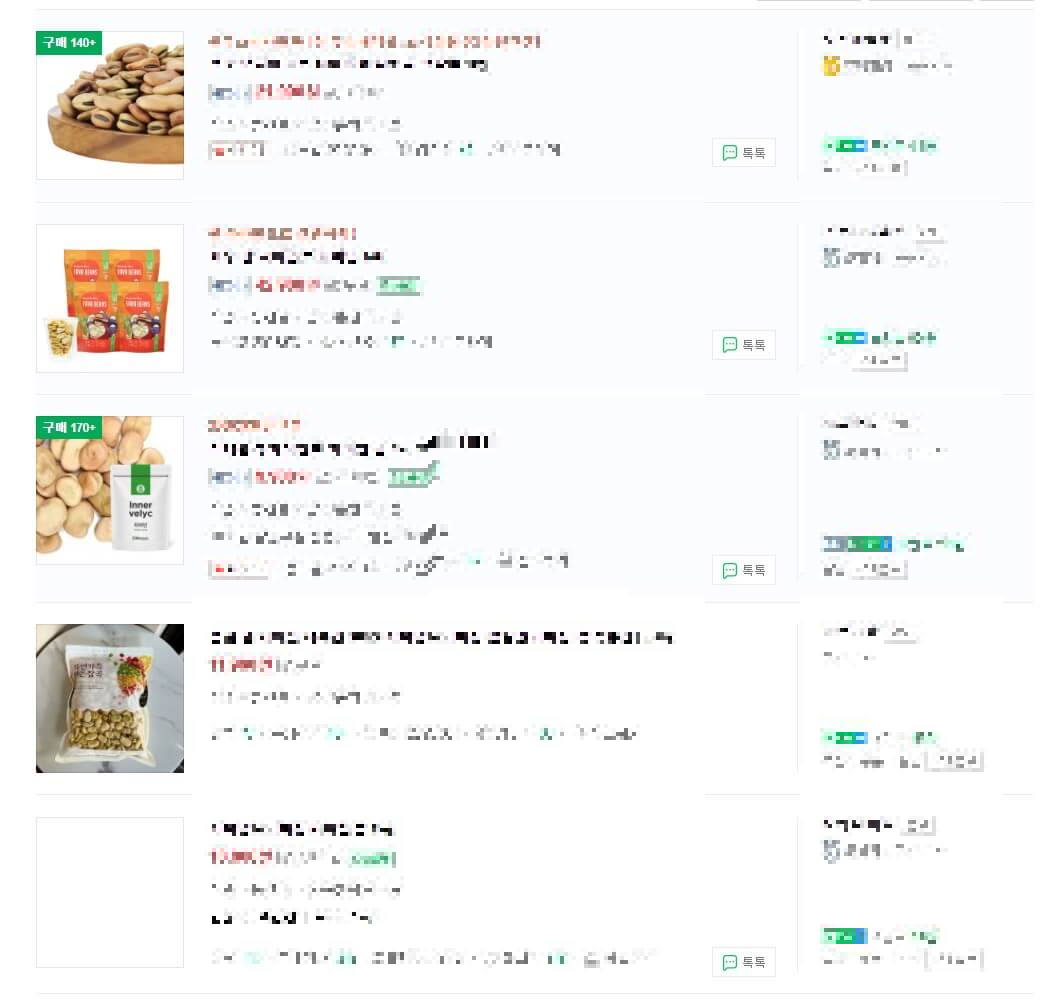Open the red FAVA BEANS pouches thumbnail
1056x1000 pixels.
coord(110,298)
